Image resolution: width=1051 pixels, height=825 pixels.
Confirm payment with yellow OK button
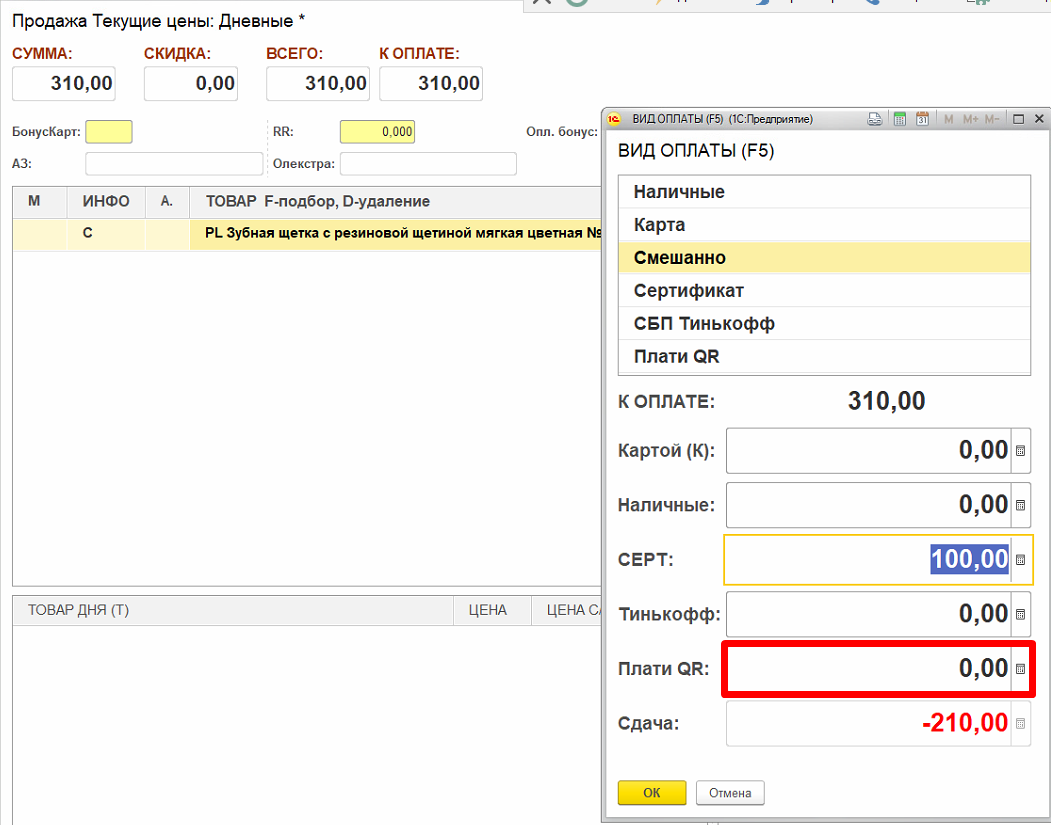[652, 793]
